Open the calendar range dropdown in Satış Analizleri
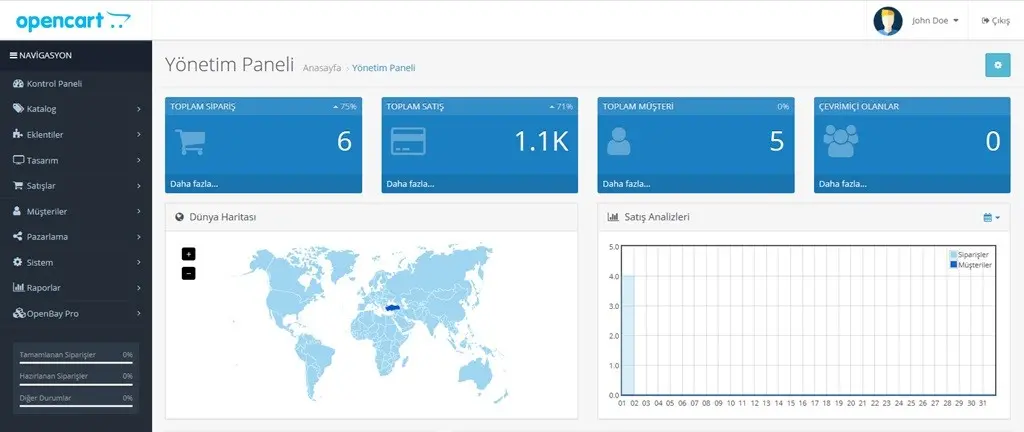This screenshot has width=1024, height=432. point(991,217)
